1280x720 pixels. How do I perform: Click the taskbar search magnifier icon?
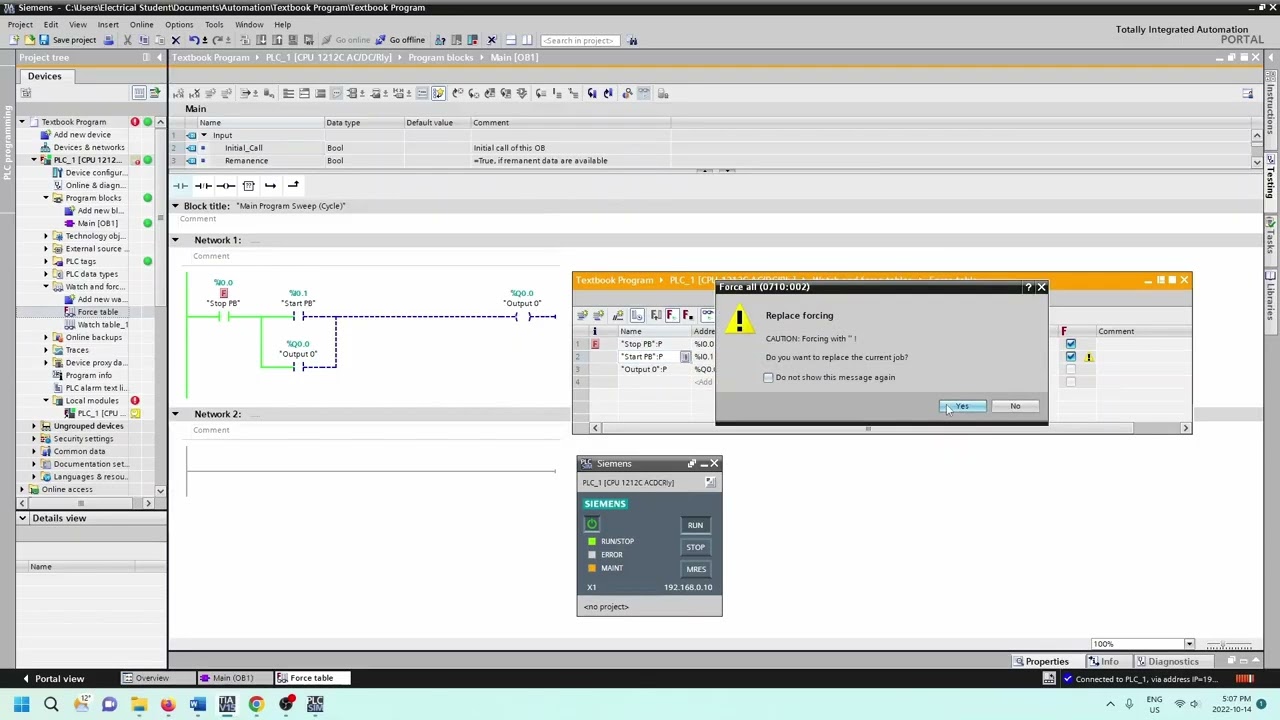tap(51, 705)
